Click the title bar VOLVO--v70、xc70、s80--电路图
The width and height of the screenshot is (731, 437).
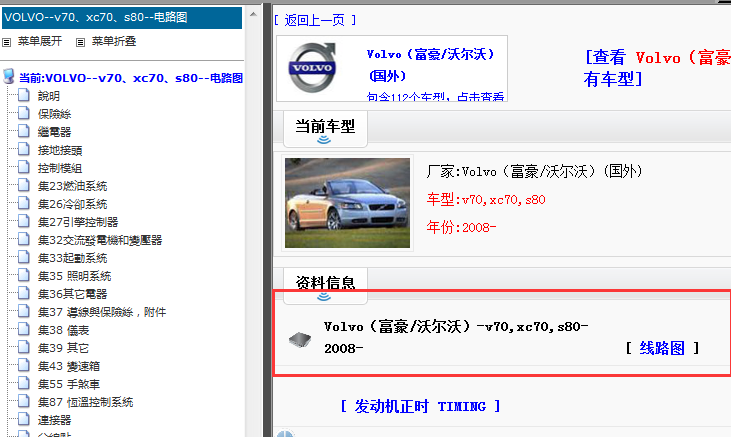122,18
